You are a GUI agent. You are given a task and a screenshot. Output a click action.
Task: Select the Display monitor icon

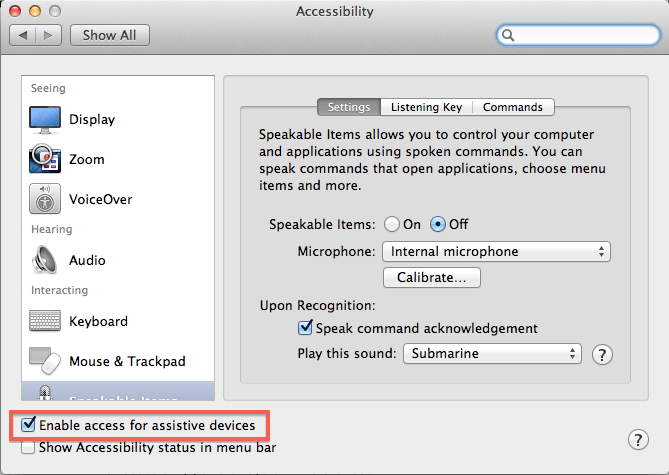[45, 120]
